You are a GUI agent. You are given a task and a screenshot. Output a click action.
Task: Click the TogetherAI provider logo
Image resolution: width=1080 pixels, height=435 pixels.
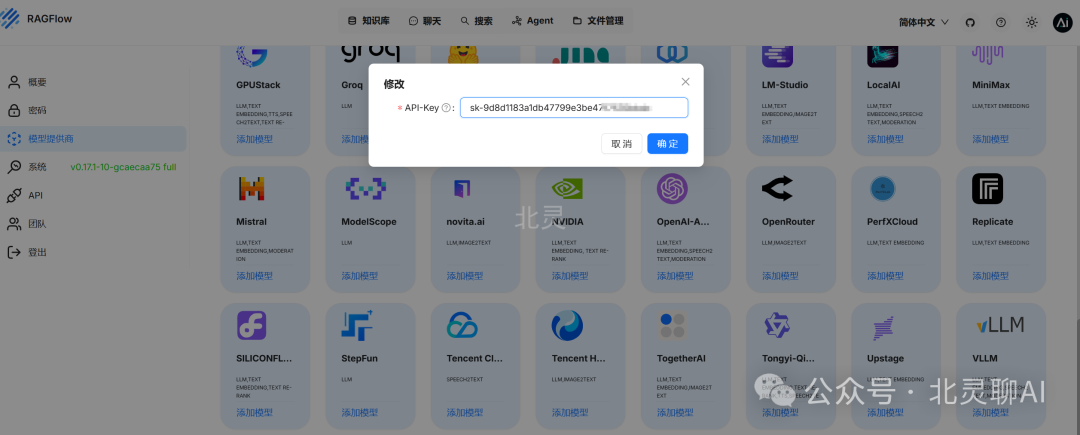tap(672, 325)
